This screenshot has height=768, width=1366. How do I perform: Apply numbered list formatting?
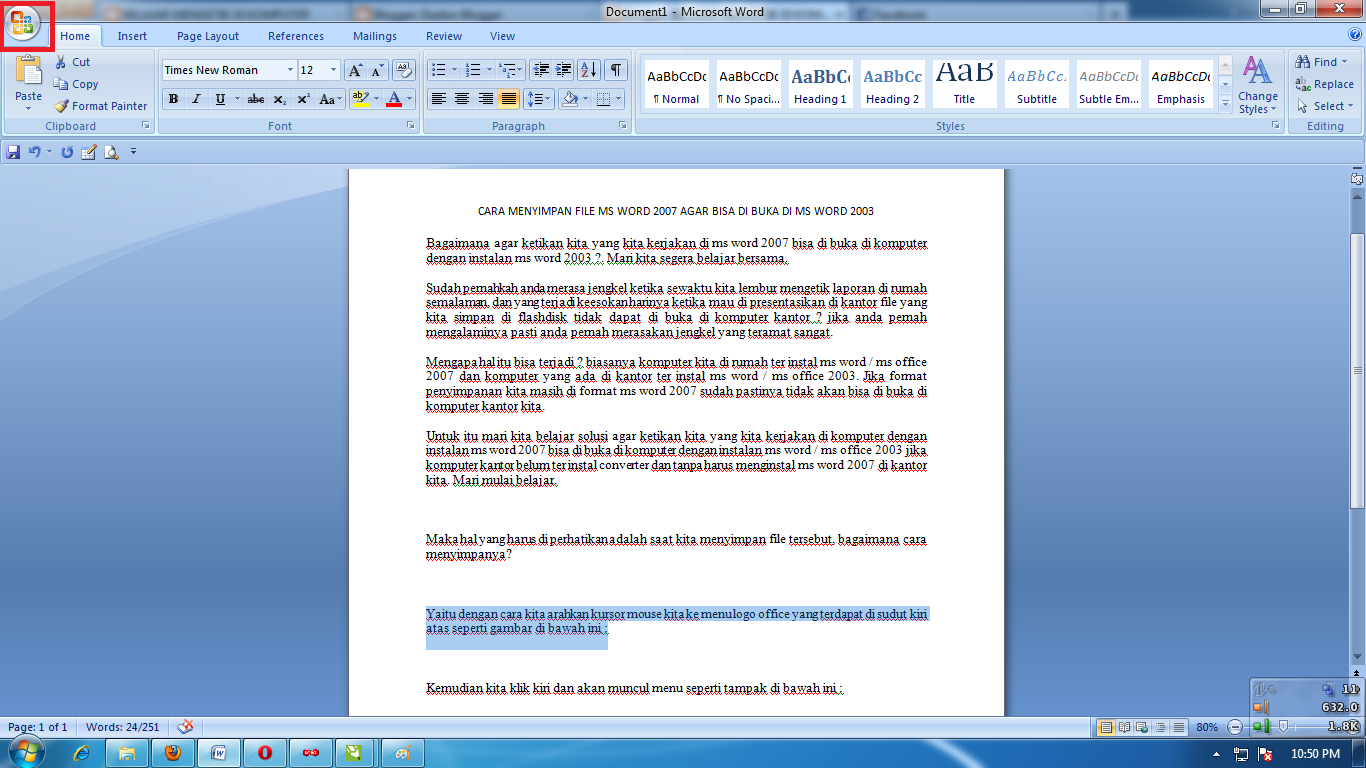point(474,70)
